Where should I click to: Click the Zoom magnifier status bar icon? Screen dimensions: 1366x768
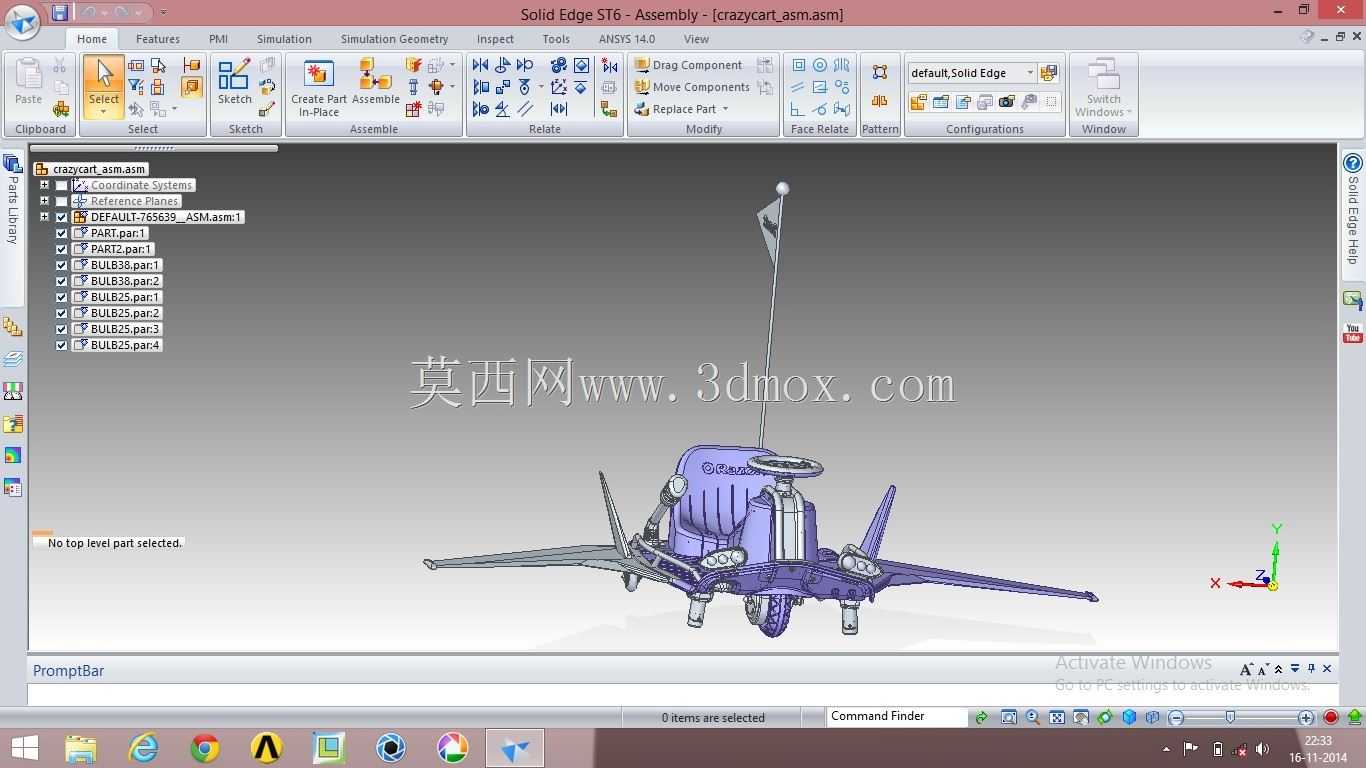(x=1033, y=717)
